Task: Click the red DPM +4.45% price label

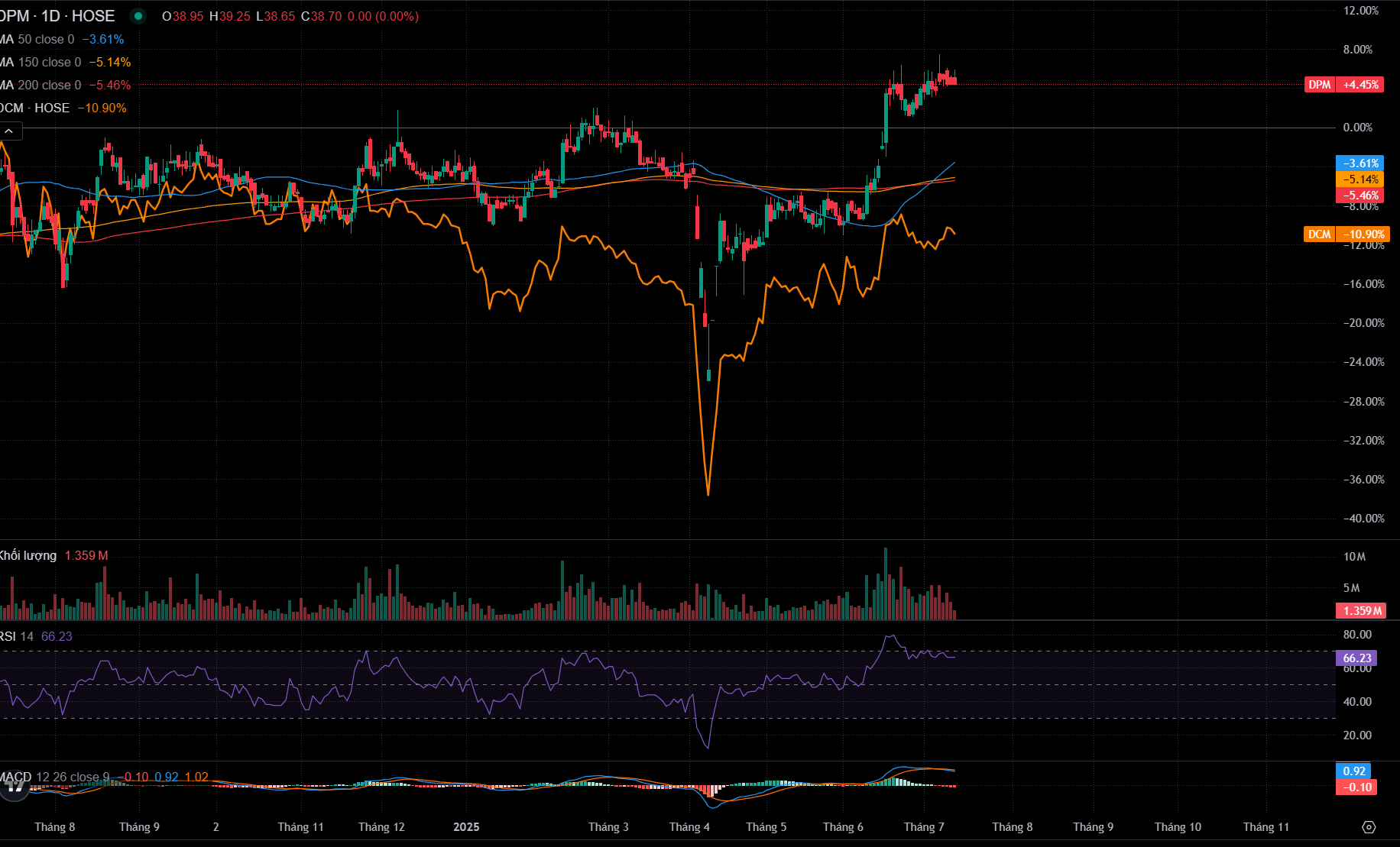Action: pyautogui.click(x=1343, y=85)
